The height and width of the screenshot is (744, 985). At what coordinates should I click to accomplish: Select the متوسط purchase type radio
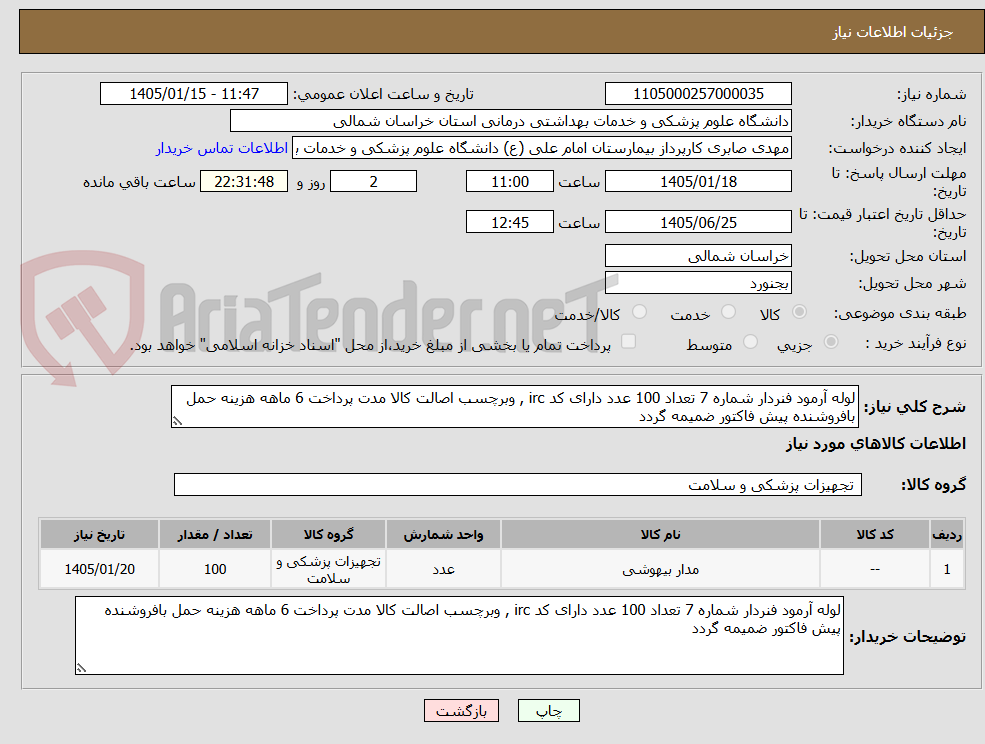750,342
